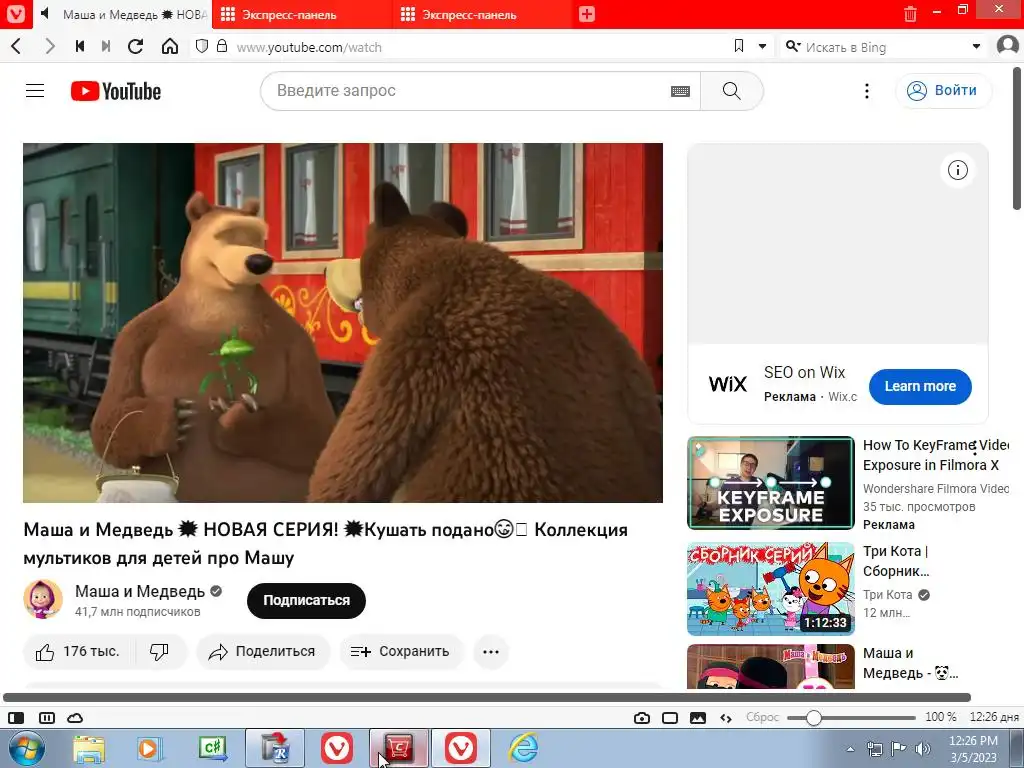
Task: Click the vertical page scrollbar
Action: click(x=1017, y=138)
